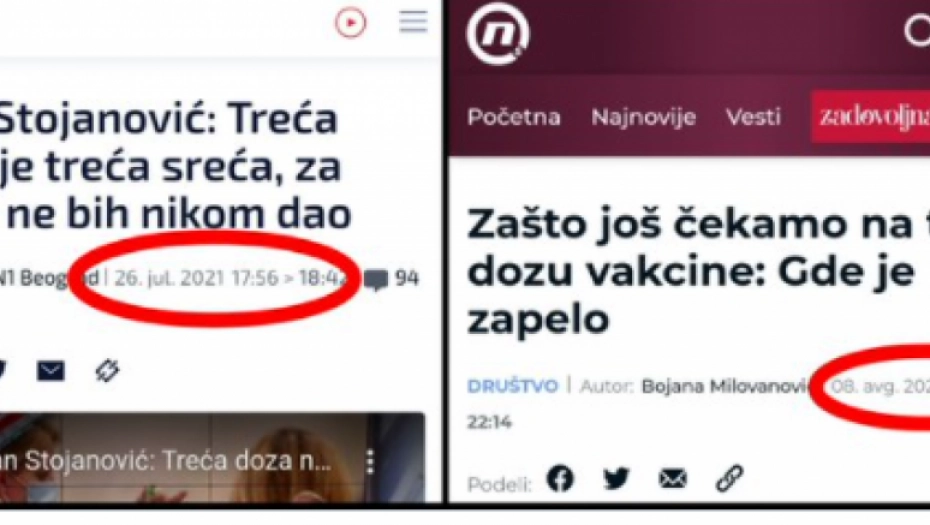The width and height of the screenshot is (930, 525).
Task: Share the right article by email envelope
Action: pyautogui.click(x=673, y=478)
